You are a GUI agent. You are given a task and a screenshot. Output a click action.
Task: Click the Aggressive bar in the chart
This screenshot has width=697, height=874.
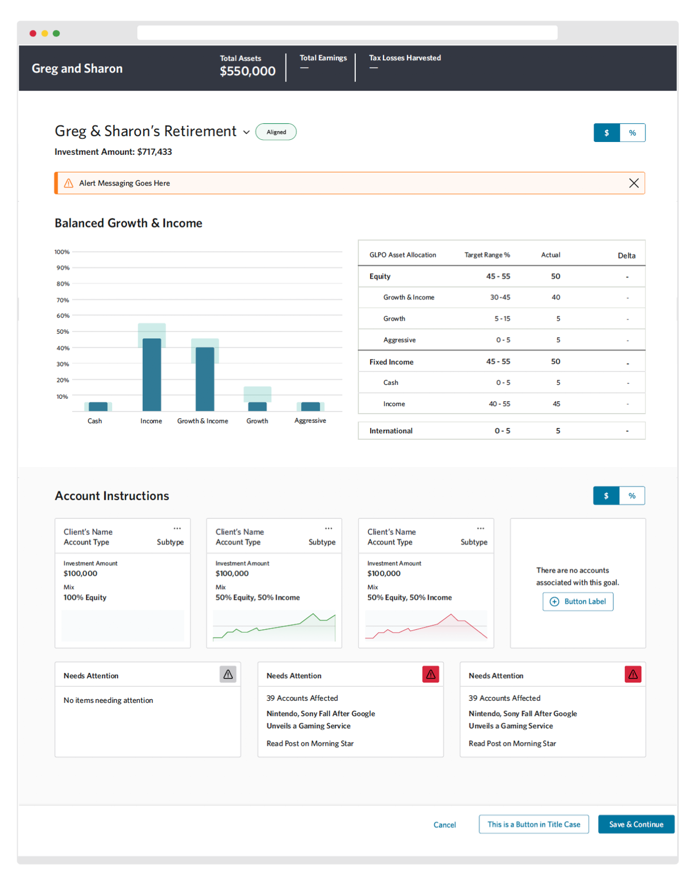pyautogui.click(x=311, y=406)
